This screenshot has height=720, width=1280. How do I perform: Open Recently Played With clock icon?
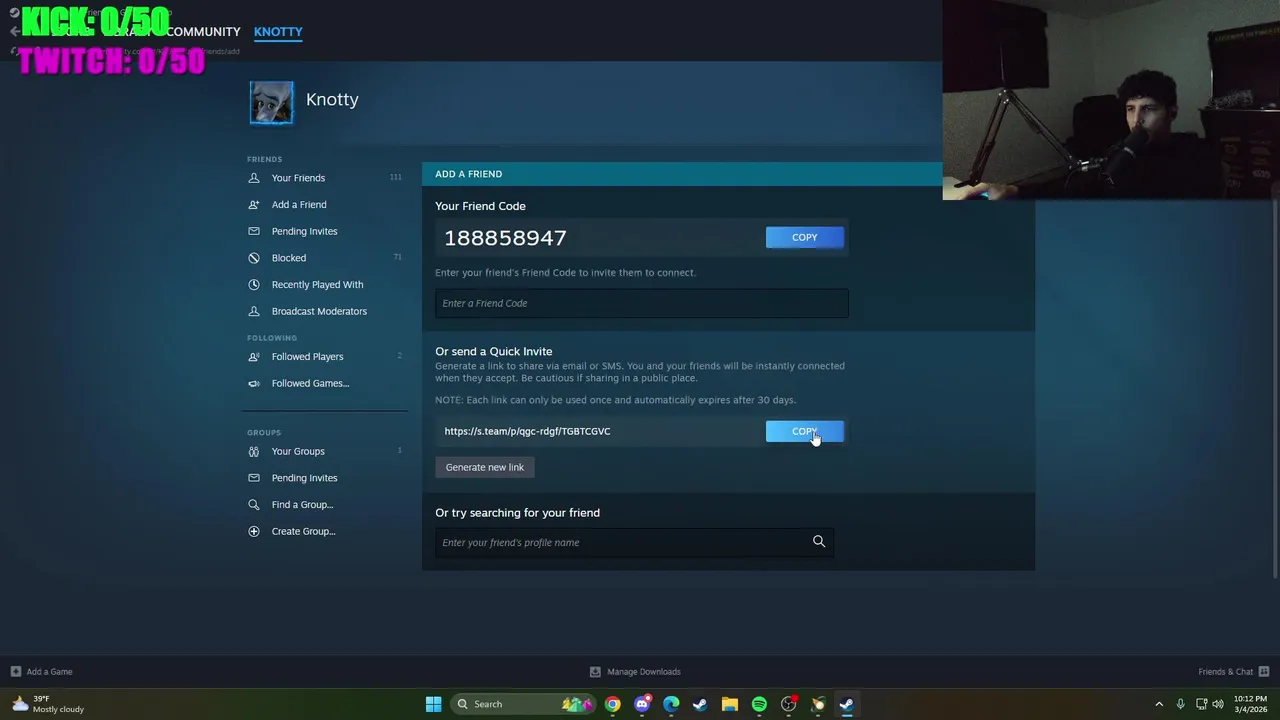pos(254,285)
